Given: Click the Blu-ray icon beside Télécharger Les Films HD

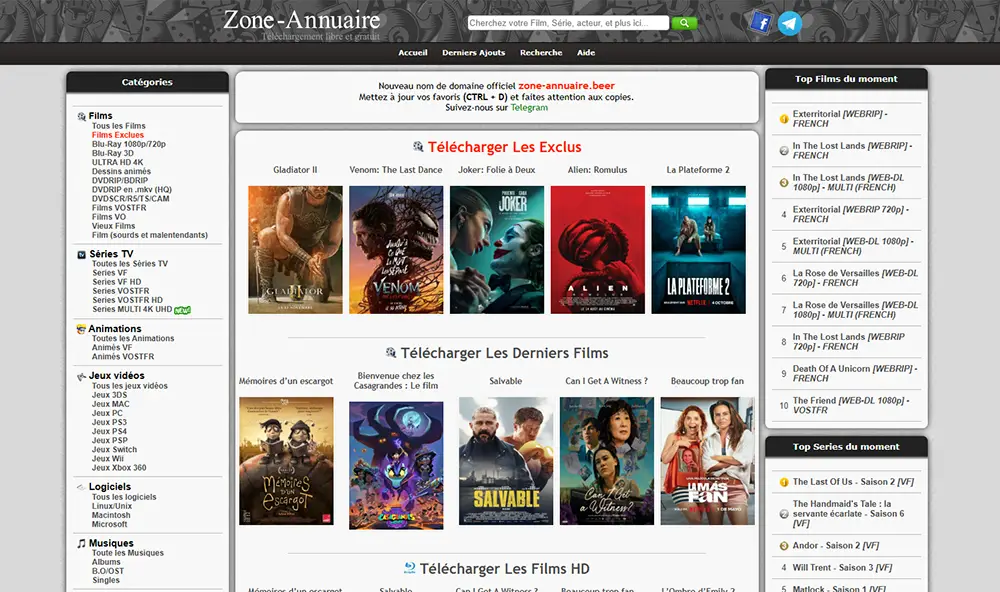Looking at the screenshot, I should pyautogui.click(x=409, y=568).
